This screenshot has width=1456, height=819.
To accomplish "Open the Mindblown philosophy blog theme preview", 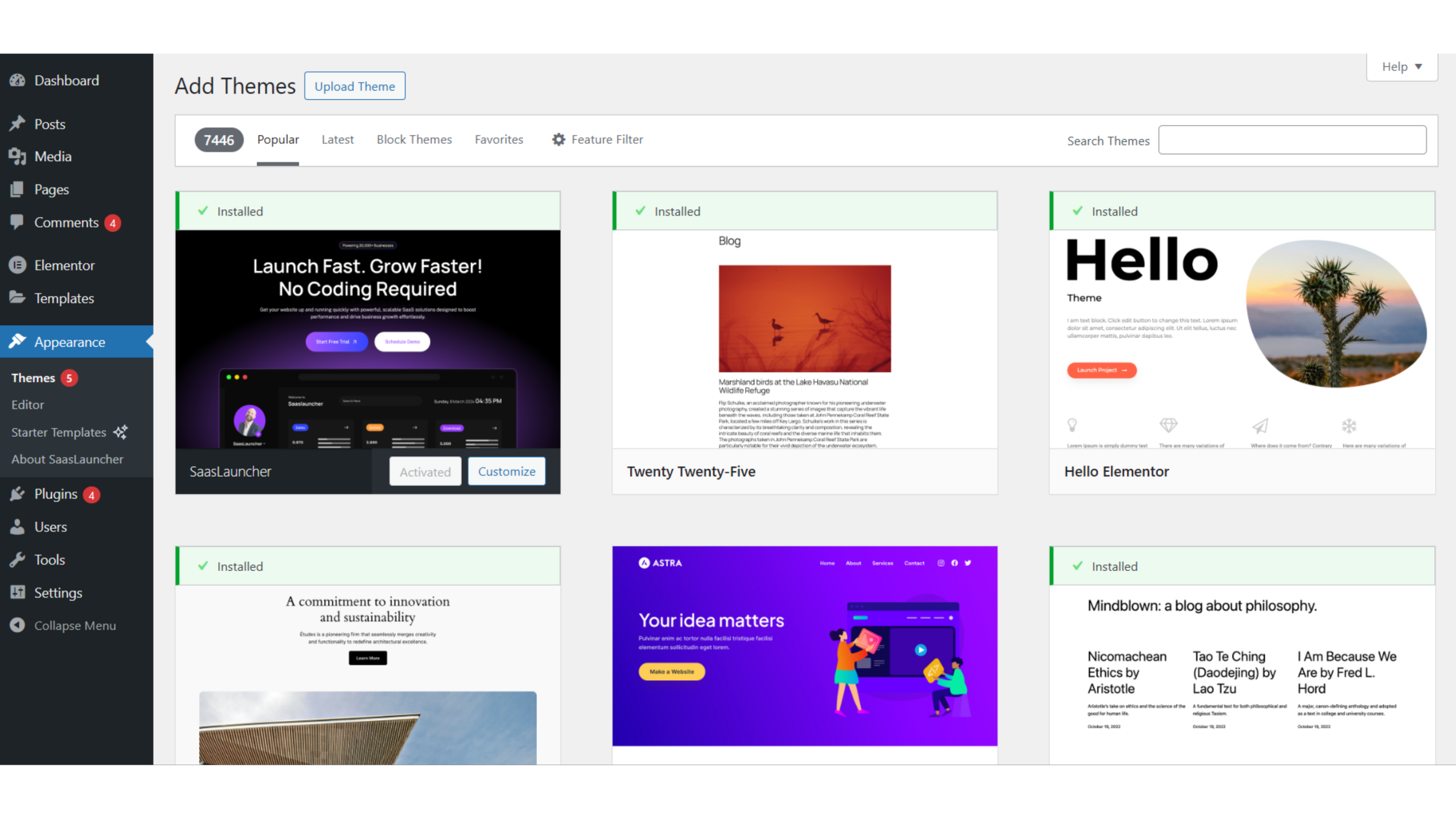I will (1242, 675).
